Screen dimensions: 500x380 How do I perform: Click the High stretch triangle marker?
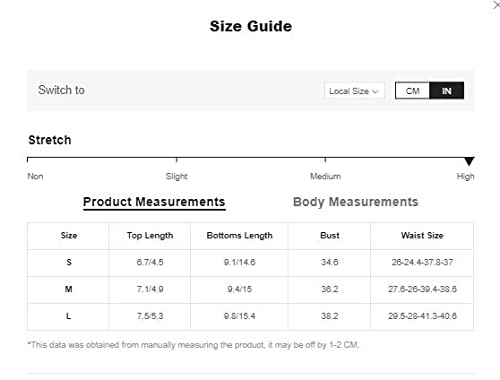[x=469, y=161]
